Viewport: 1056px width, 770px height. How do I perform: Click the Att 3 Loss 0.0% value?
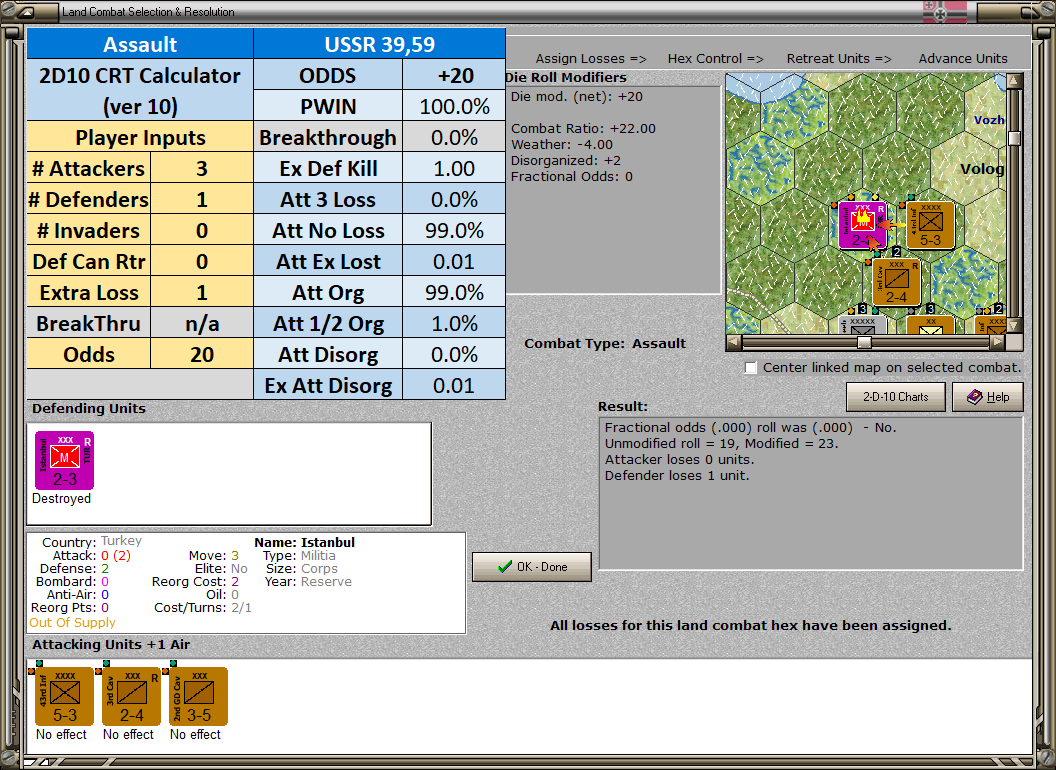(x=455, y=199)
